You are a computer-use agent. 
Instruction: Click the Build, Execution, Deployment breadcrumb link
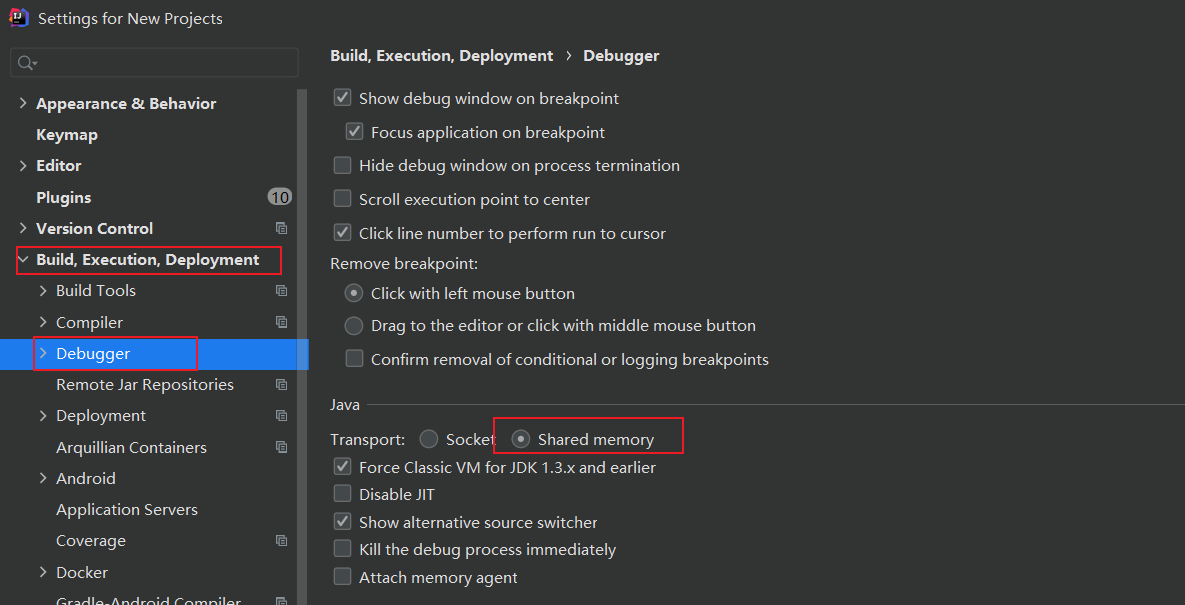tap(441, 56)
